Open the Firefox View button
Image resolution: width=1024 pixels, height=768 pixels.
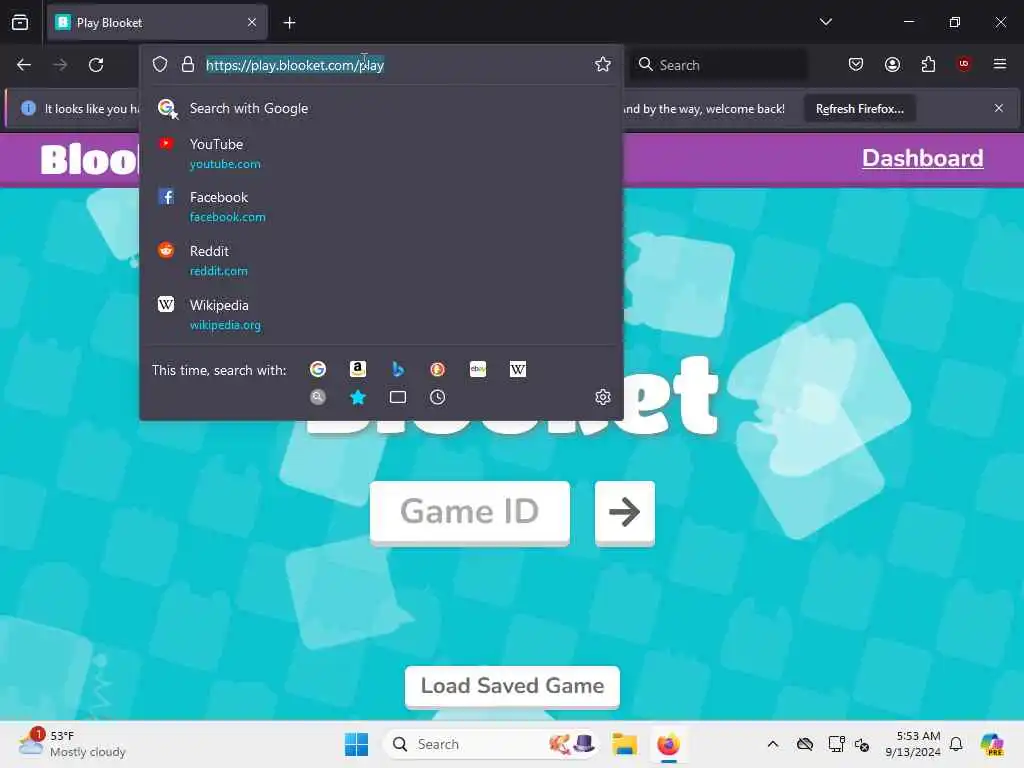coord(20,22)
